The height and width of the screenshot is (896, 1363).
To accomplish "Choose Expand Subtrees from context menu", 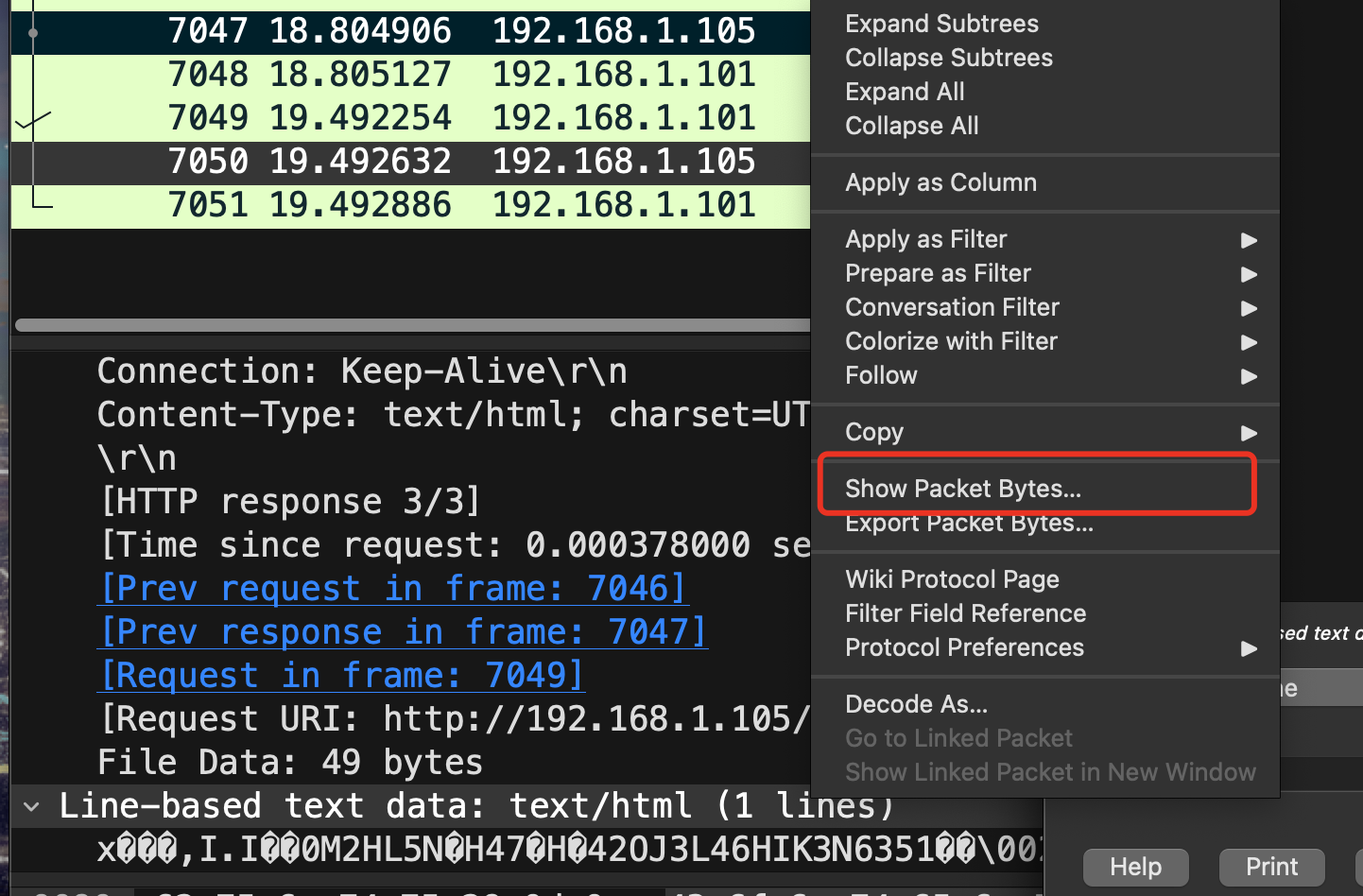I will point(941,25).
